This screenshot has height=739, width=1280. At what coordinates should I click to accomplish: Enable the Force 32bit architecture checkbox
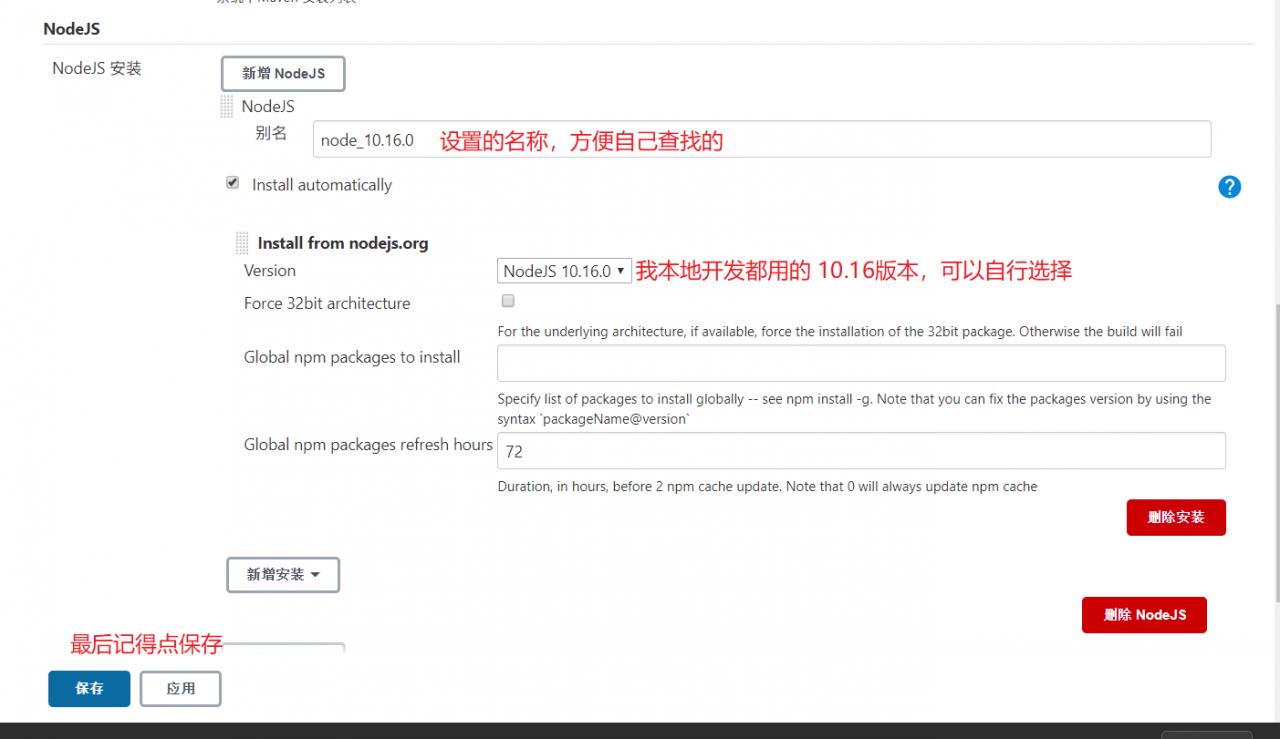pos(508,301)
